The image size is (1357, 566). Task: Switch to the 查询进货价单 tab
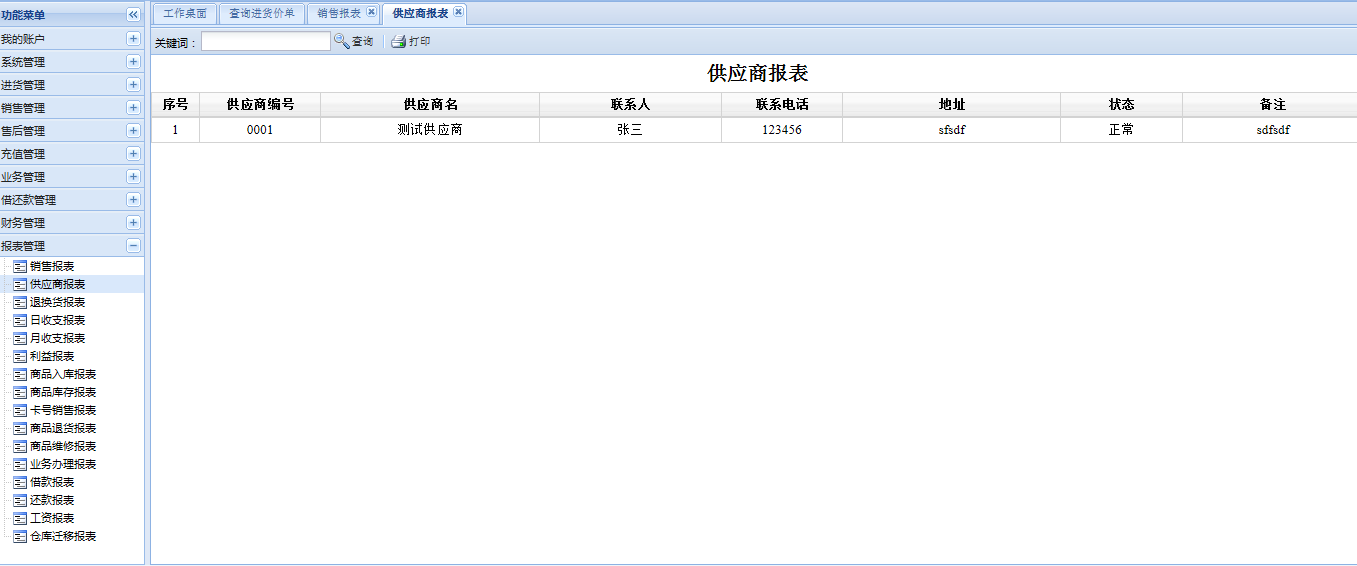pyautogui.click(x=261, y=14)
